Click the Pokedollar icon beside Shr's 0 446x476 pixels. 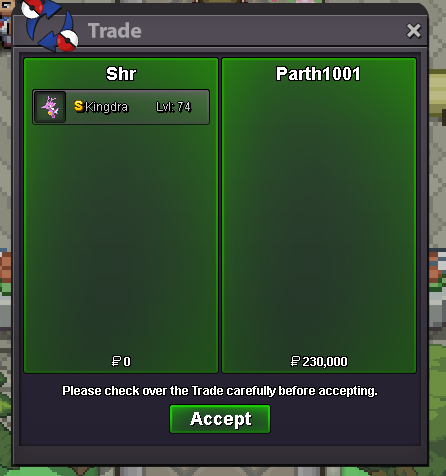coord(116,361)
